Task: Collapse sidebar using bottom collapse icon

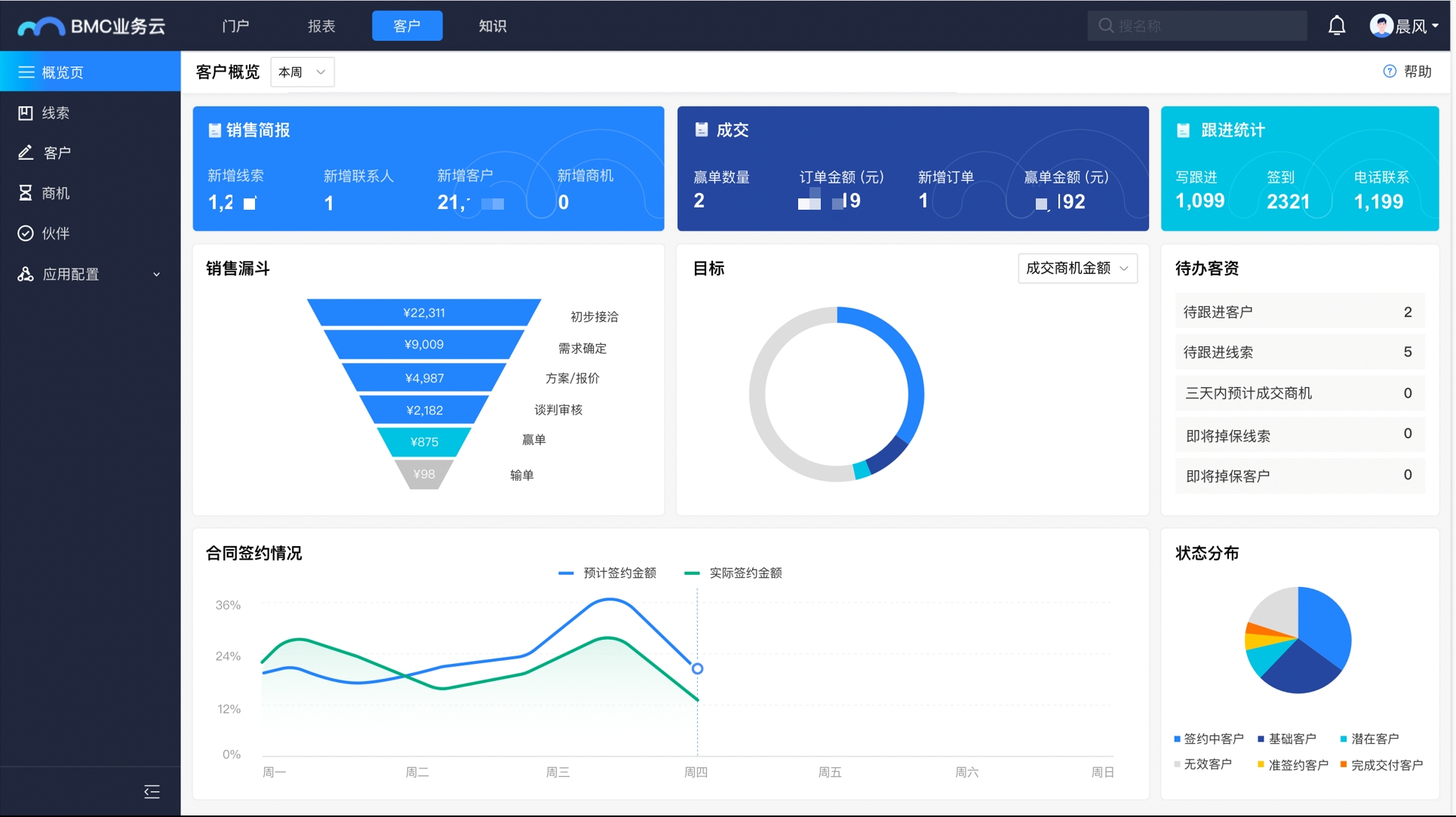Action: coord(152,791)
